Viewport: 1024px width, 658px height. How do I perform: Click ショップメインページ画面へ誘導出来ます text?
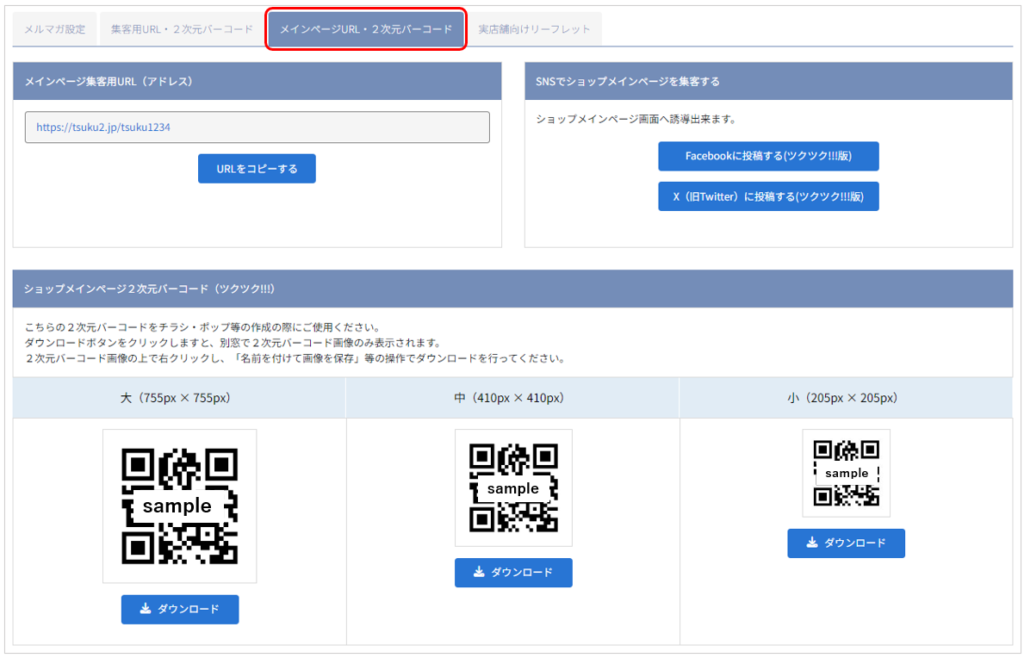tap(637, 119)
